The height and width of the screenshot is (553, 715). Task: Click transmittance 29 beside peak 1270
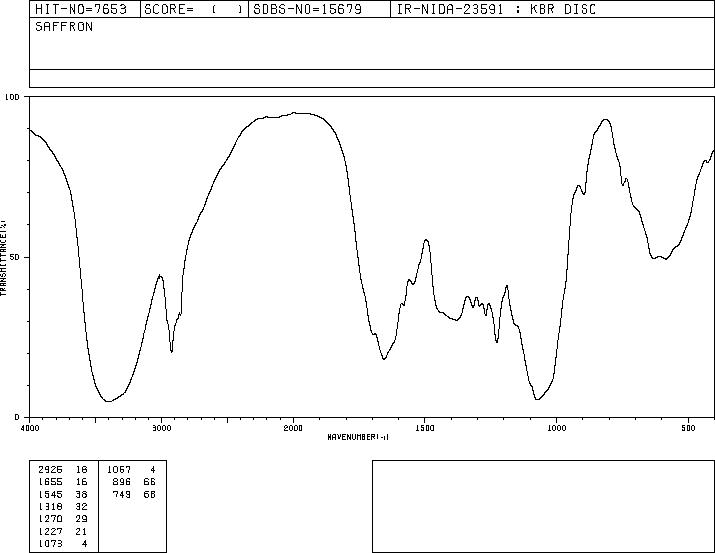(82, 519)
